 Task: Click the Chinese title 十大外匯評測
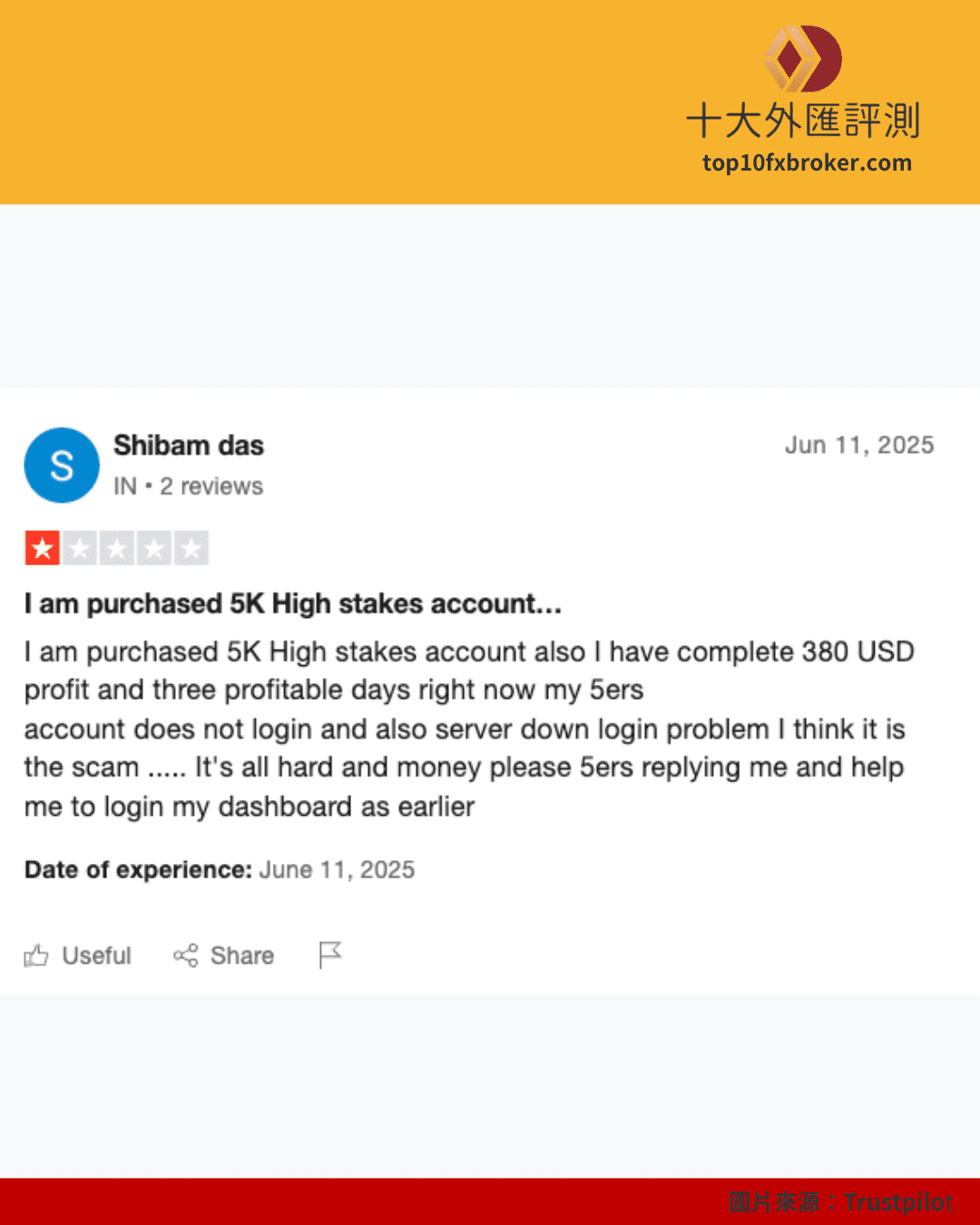[803, 122]
